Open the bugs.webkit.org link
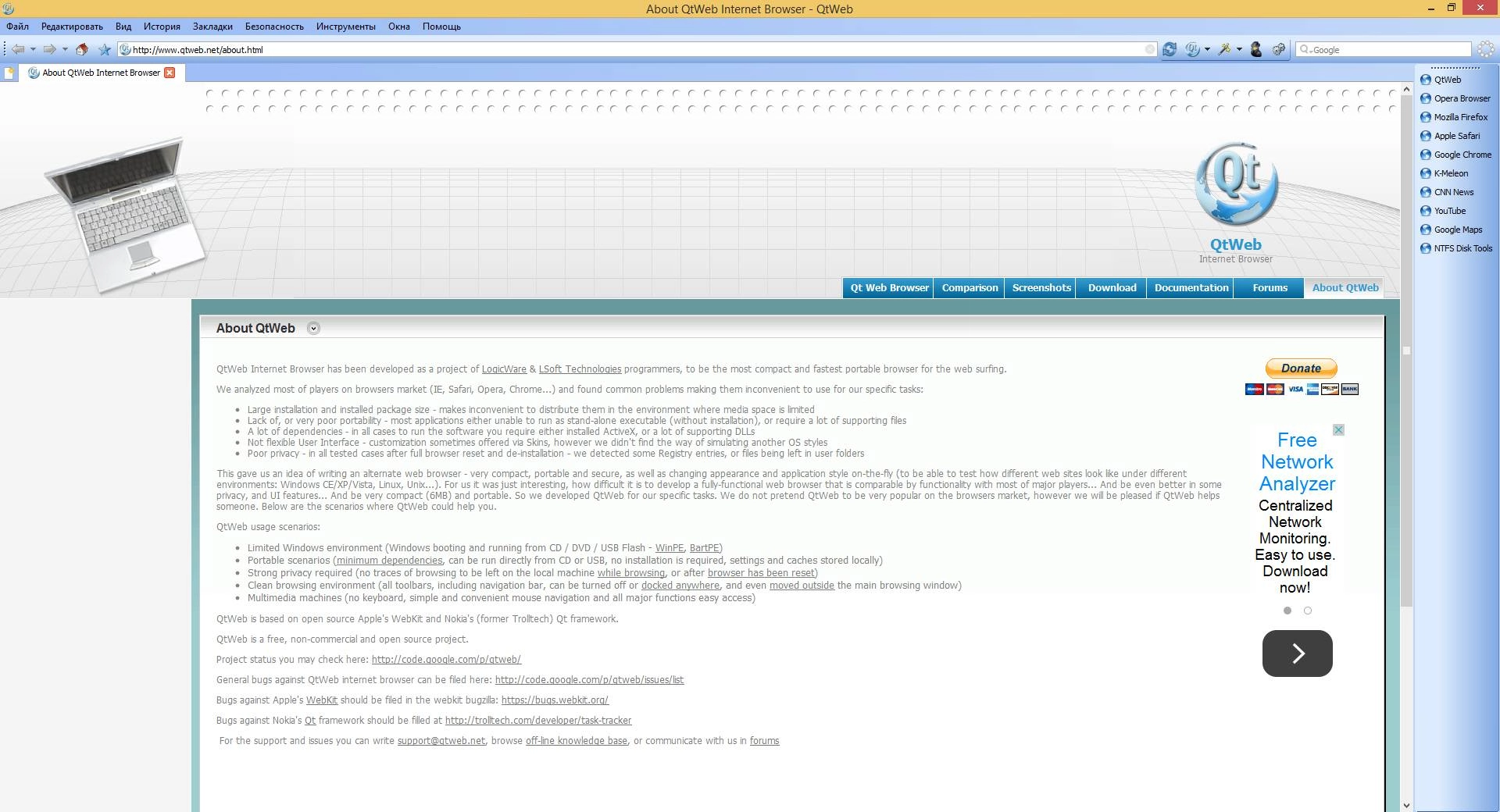Viewport: 1500px width, 812px height. pyautogui.click(x=555, y=700)
